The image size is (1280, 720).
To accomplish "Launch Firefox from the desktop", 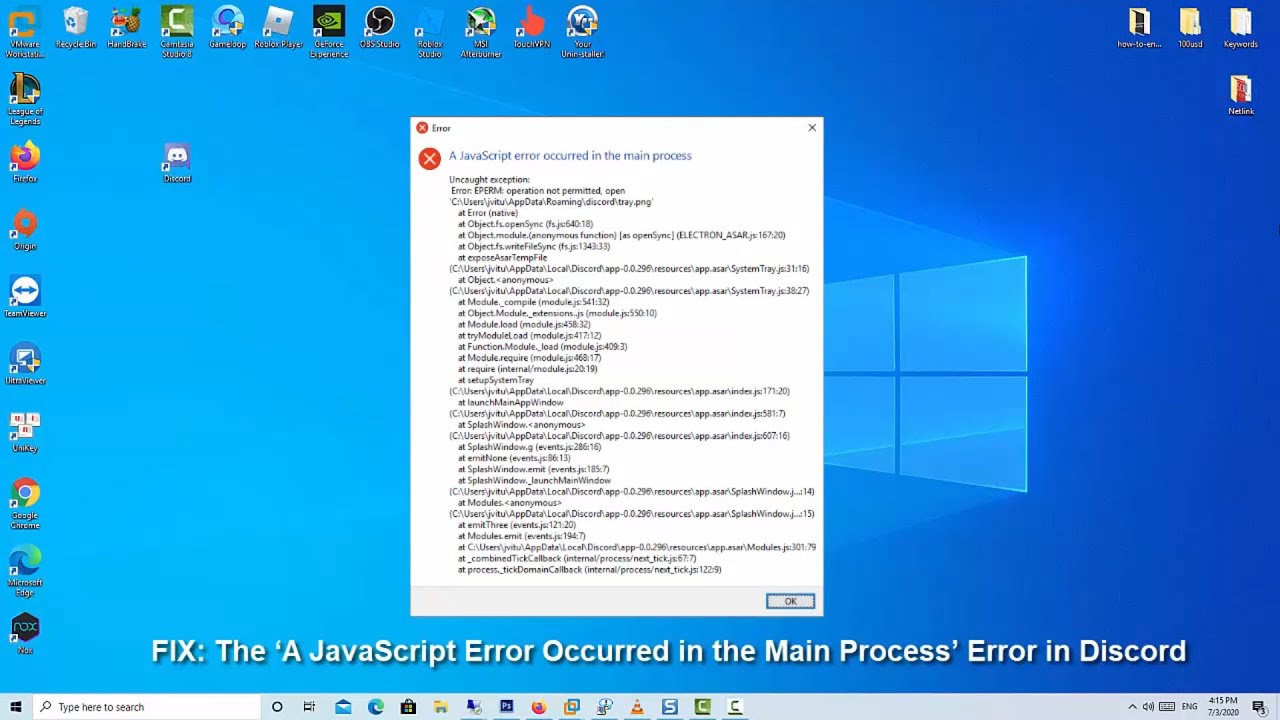I will pyautogui.click(x=25, y=162).
